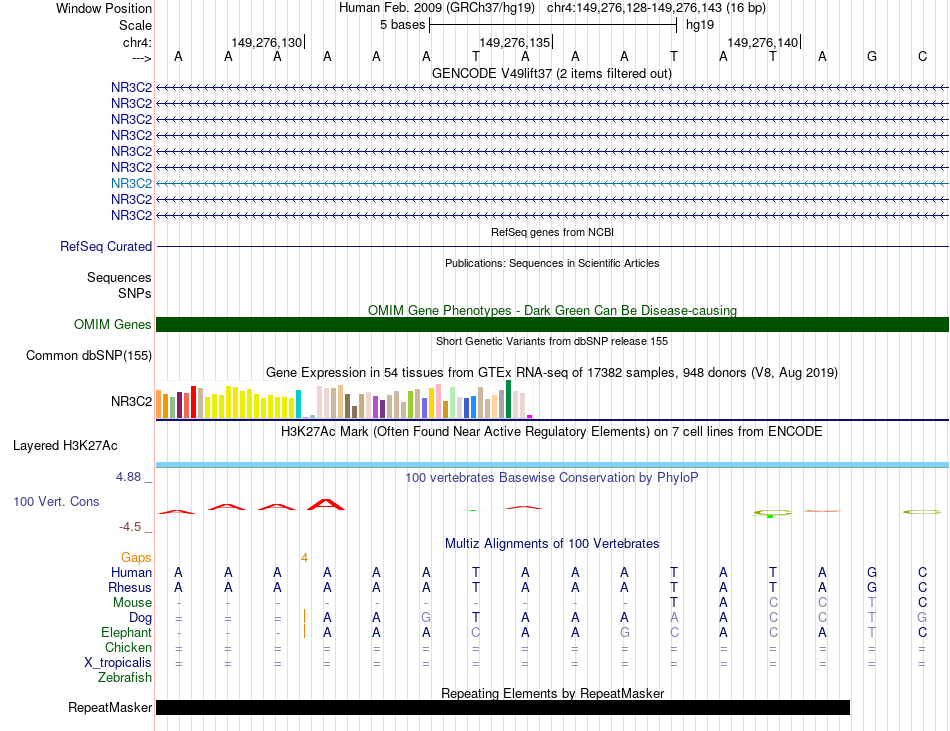Click the RepeatMasker track label
Image resolution: width=950 pixels, height=731 pixels.
[x=110, y=707]
